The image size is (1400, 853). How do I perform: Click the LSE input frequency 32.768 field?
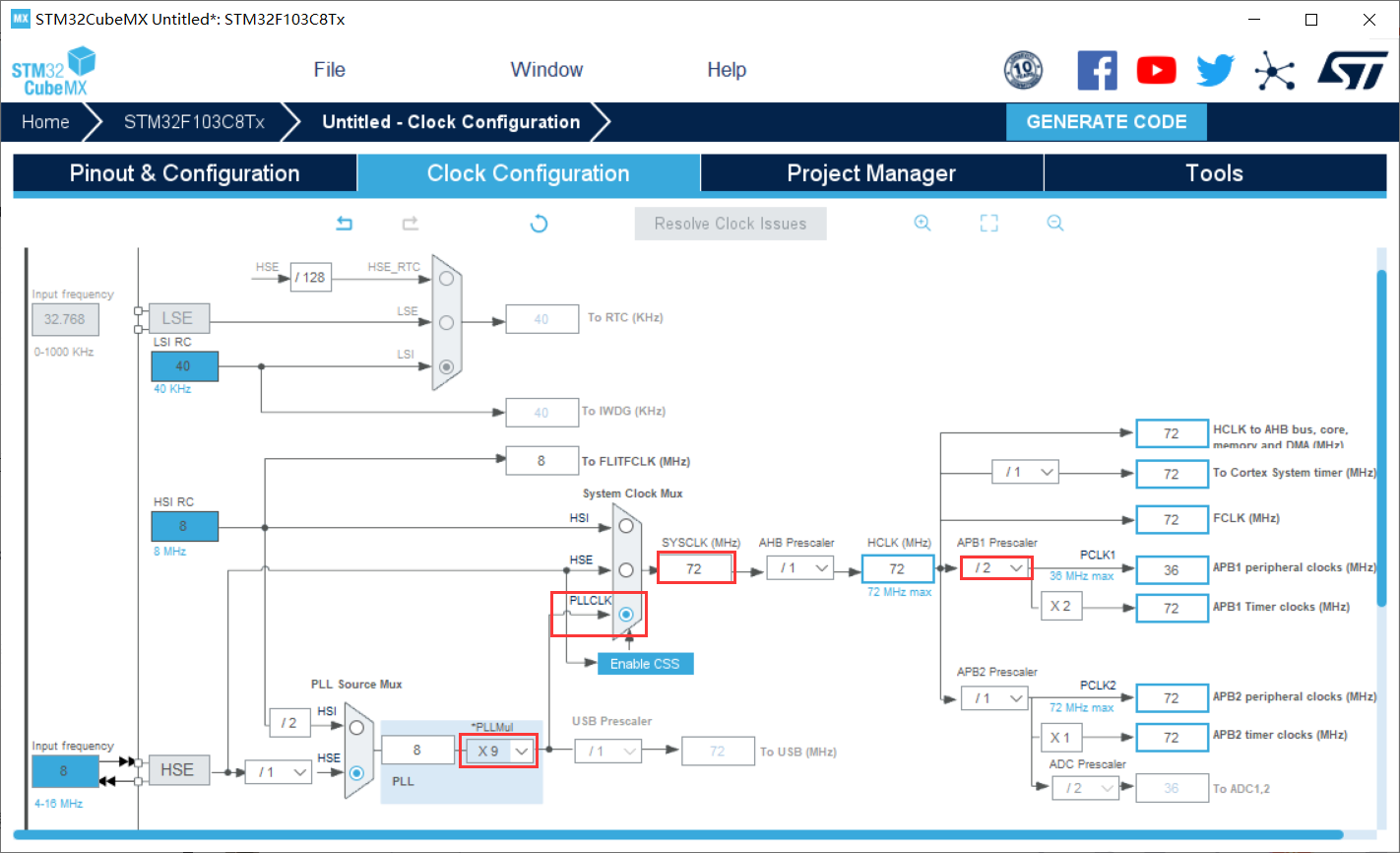point(65,319)
